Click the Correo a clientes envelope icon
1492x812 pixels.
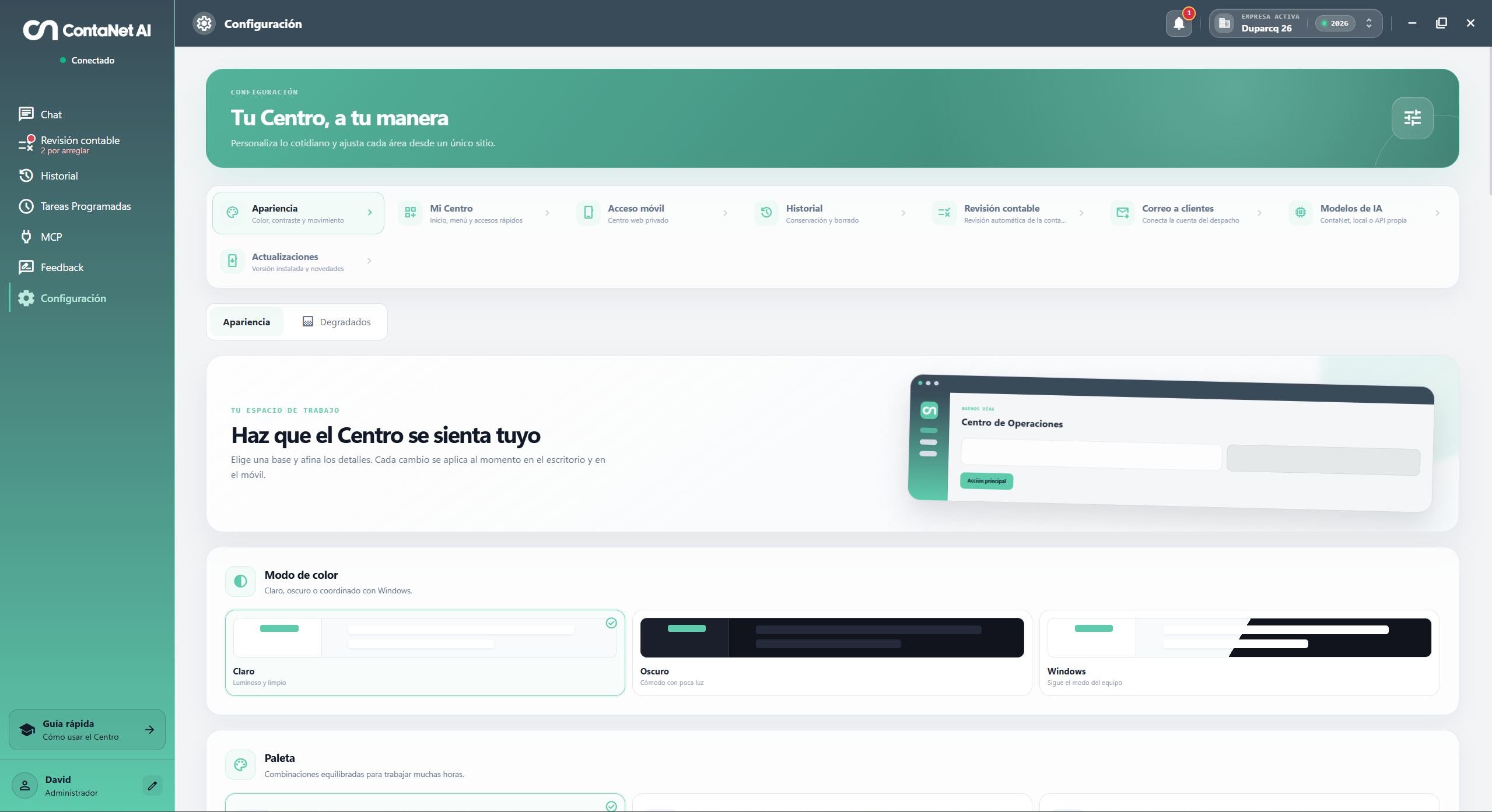point(1122,213)
